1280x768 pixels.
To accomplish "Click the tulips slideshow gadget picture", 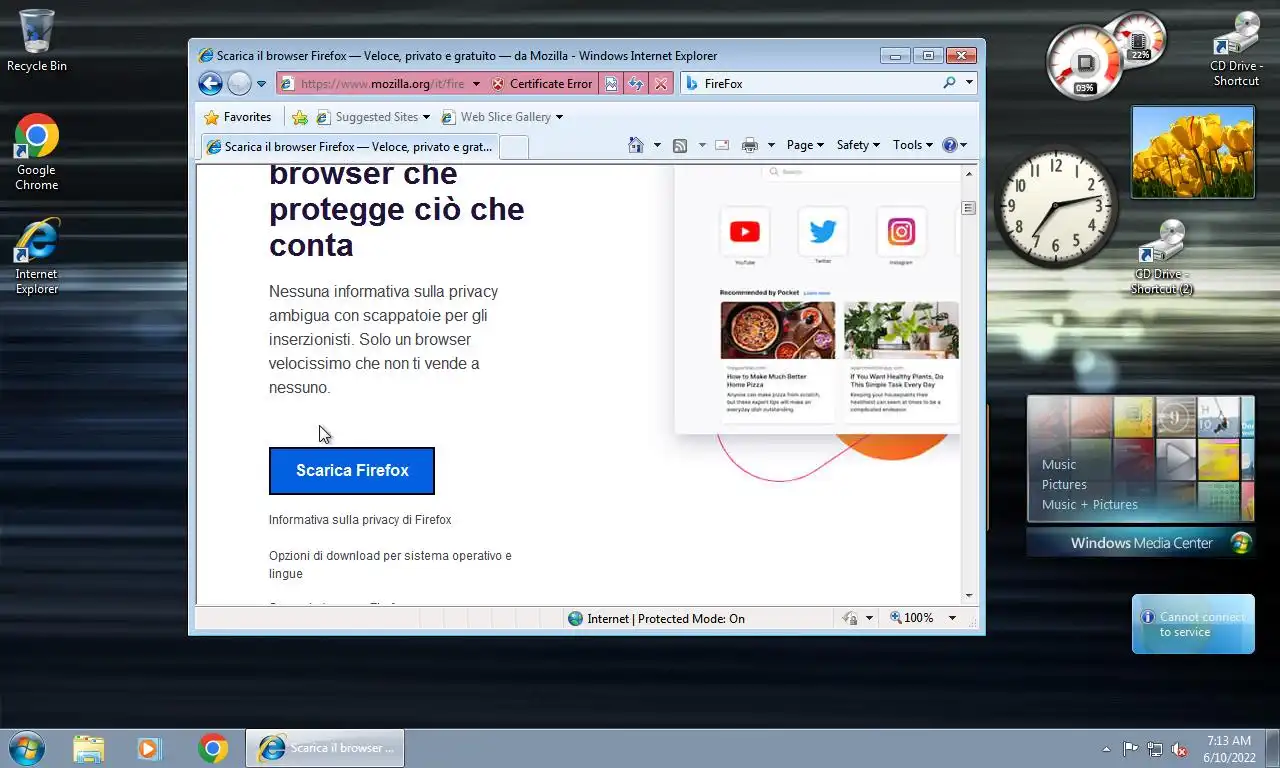I will click(1193, 153).
